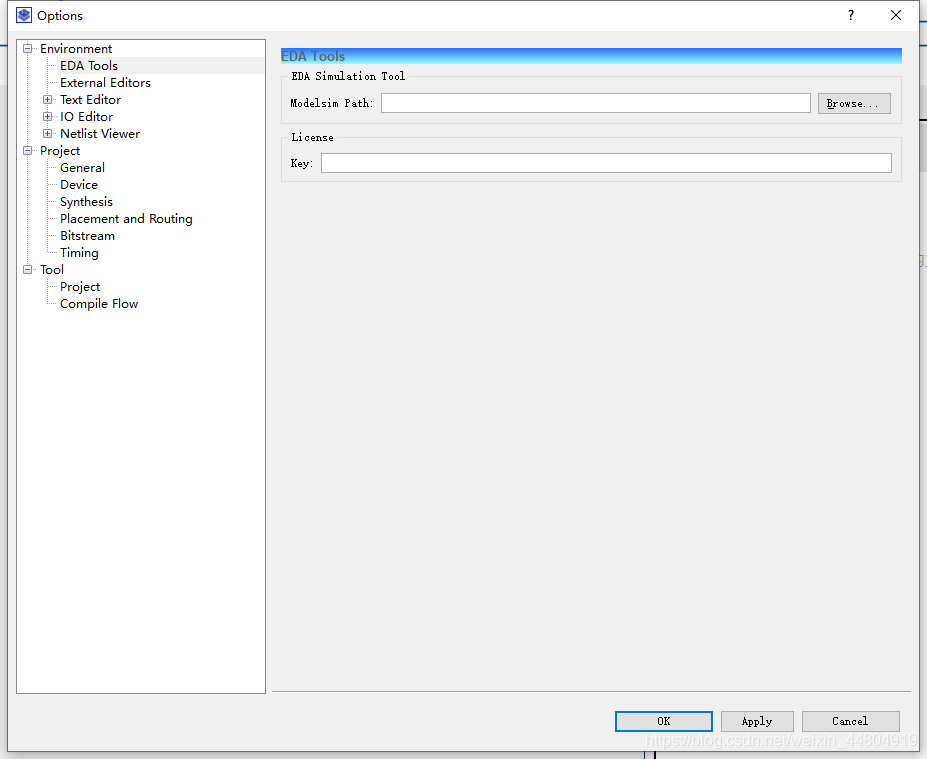The width and height of the screenshot is (927, 759).
Task: Expand the Netlist Viewer node
Action: (47, 134)
